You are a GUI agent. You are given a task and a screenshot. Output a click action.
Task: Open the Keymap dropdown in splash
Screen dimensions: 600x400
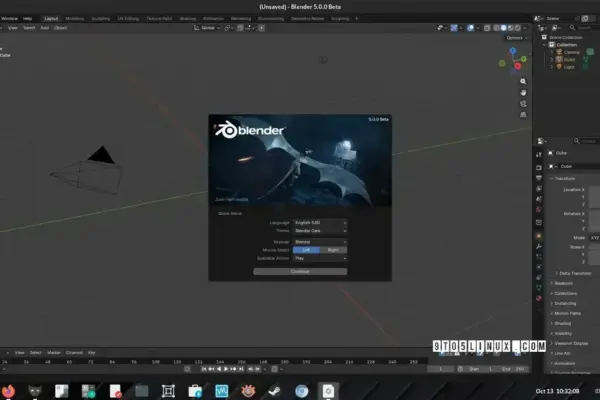pyautogui.click(x=320, y=242)
